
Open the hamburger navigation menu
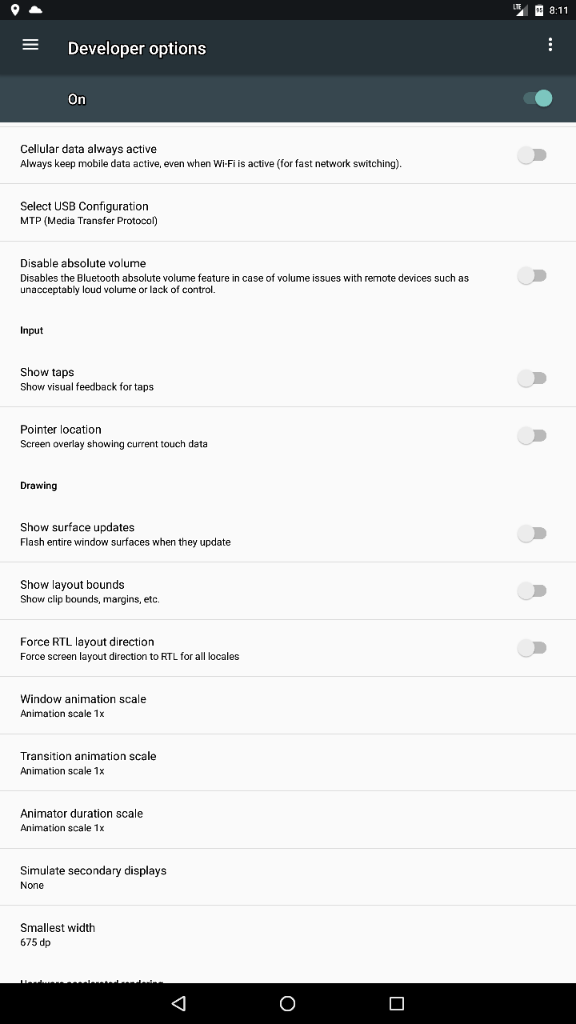[30, 45]
